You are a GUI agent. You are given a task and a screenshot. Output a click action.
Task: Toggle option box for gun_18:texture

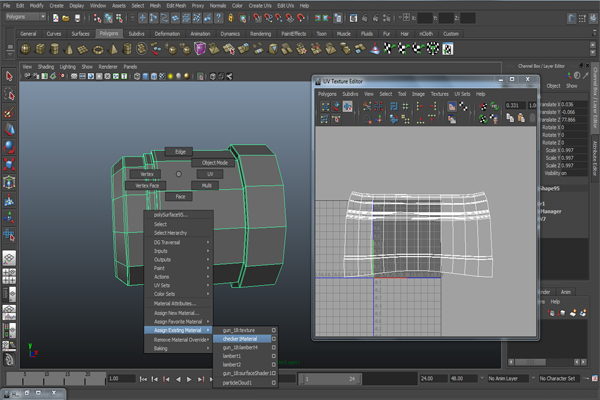[274, 330]
